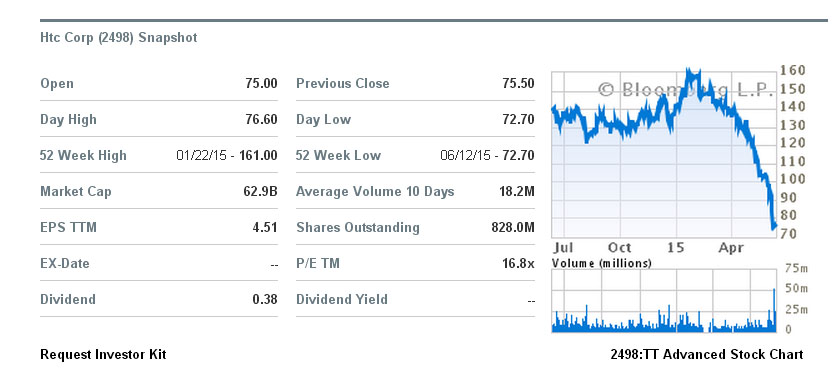Open the 2498:TT Advanced Stock Chart link
The height and width of the screenshot is (374, 837).
pos(707,354)
